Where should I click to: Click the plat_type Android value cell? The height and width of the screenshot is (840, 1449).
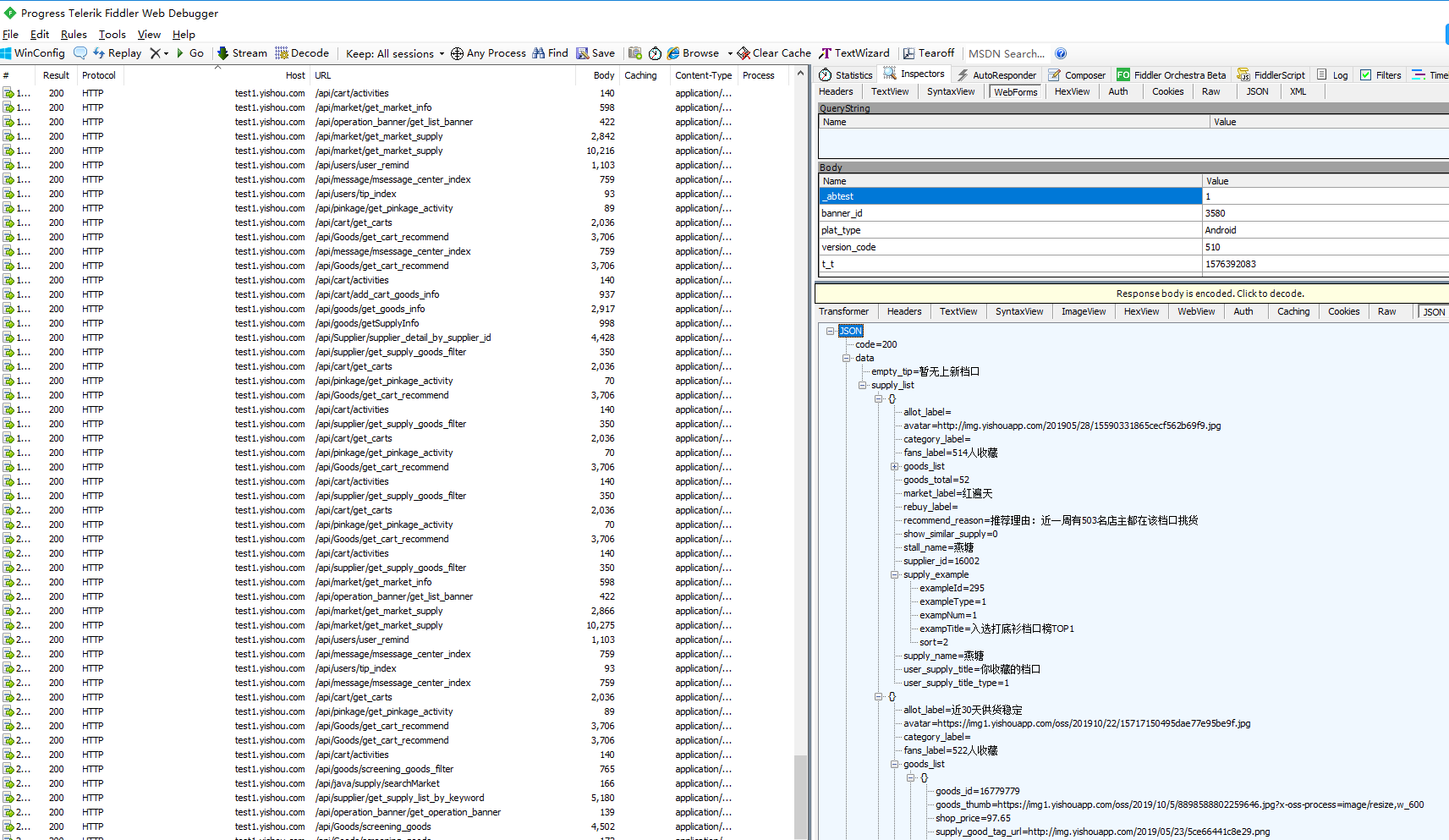point(1326,230)
